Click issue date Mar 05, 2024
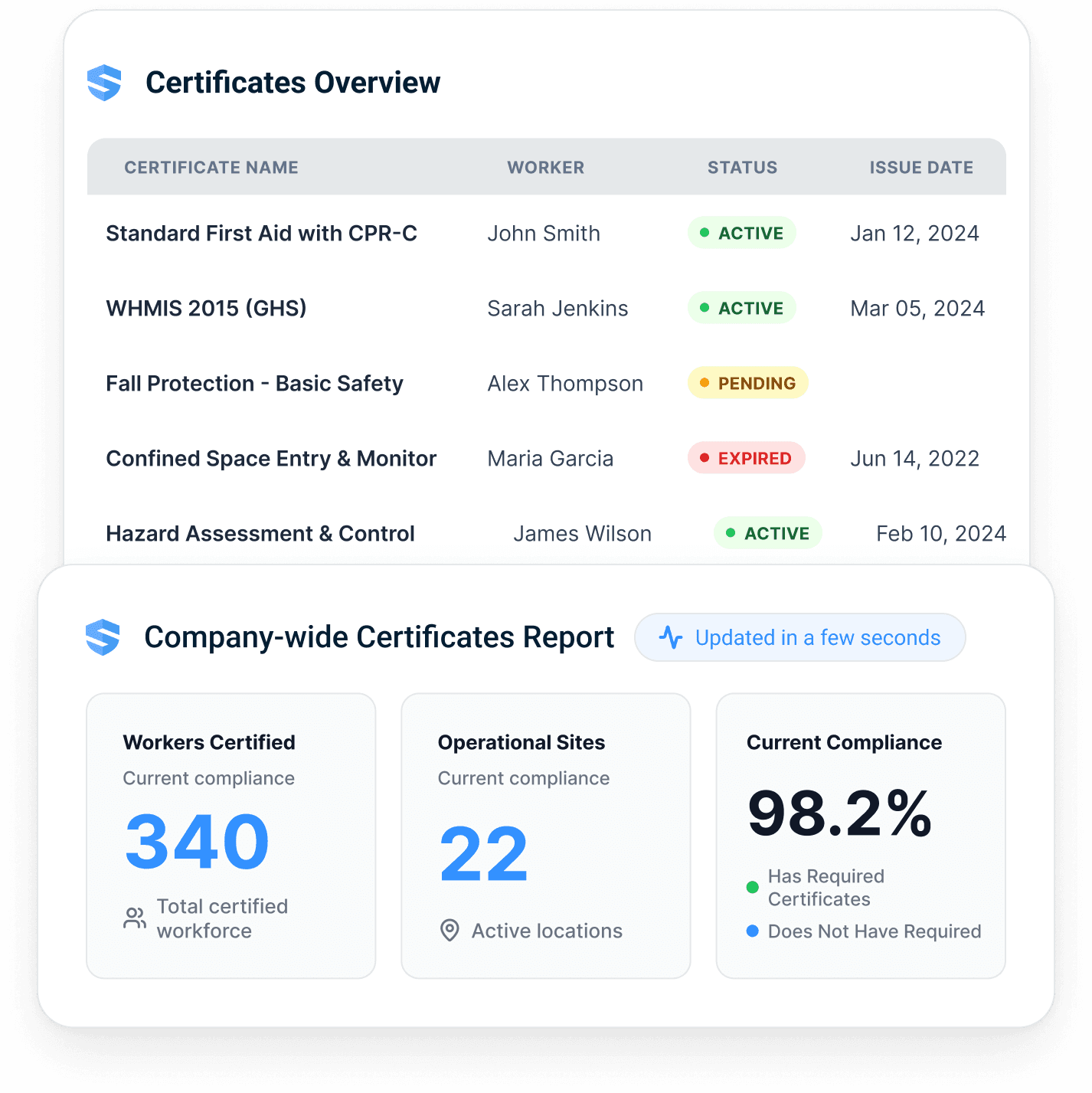1092x1093 pixels. click(918, 308)
